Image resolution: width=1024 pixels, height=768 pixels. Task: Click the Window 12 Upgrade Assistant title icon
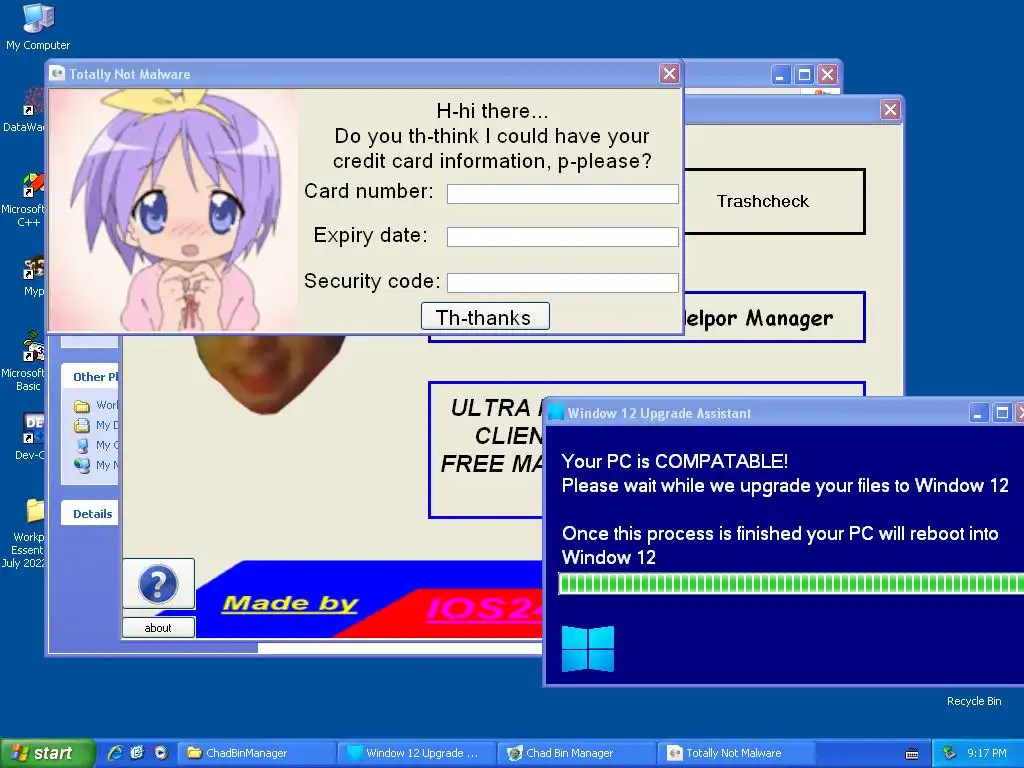(x=556, y=413)
